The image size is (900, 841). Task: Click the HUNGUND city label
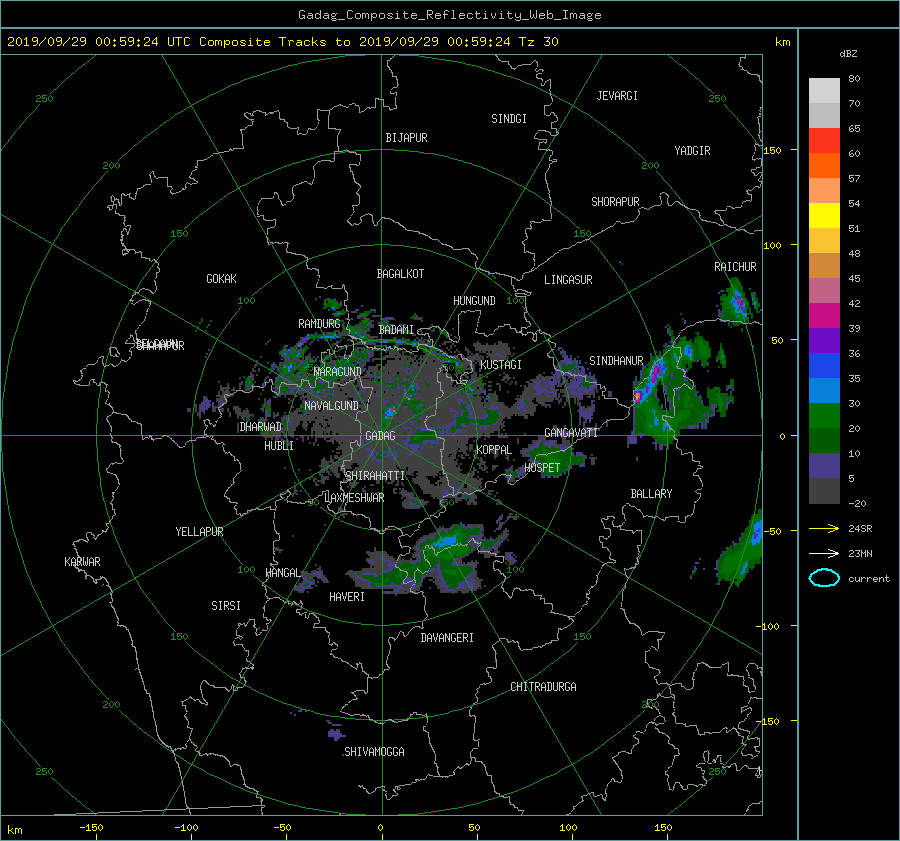(474, 301)
